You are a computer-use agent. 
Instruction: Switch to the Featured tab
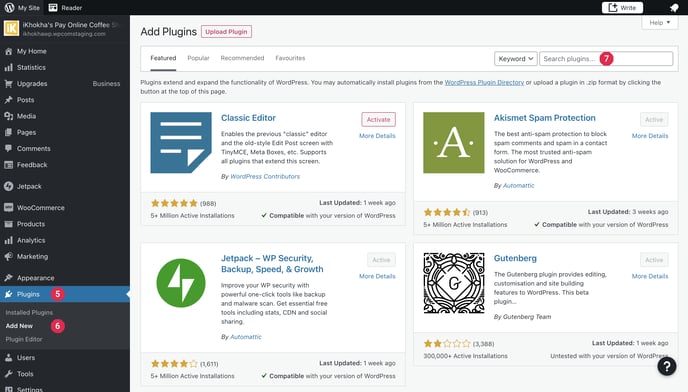click(x=163, y=58)
